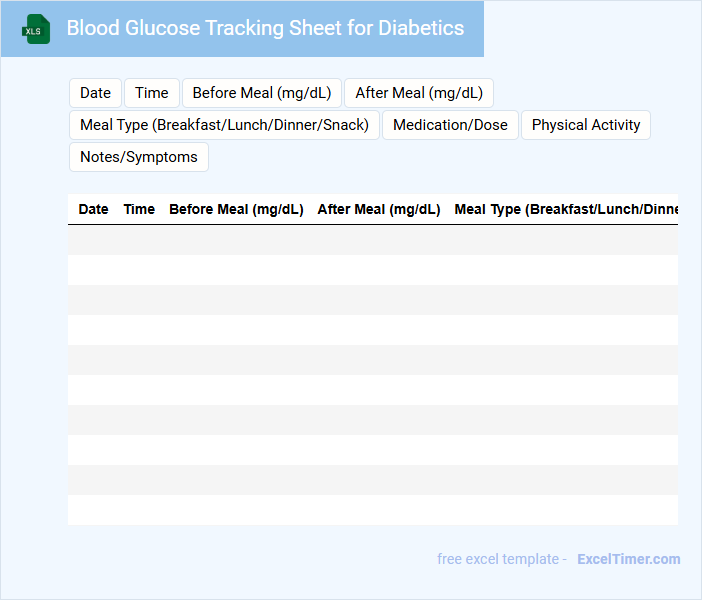The height and width of the screenshot is (600, 702).
Task: Click the Date tag button
Action: click(x=95, y=93)
